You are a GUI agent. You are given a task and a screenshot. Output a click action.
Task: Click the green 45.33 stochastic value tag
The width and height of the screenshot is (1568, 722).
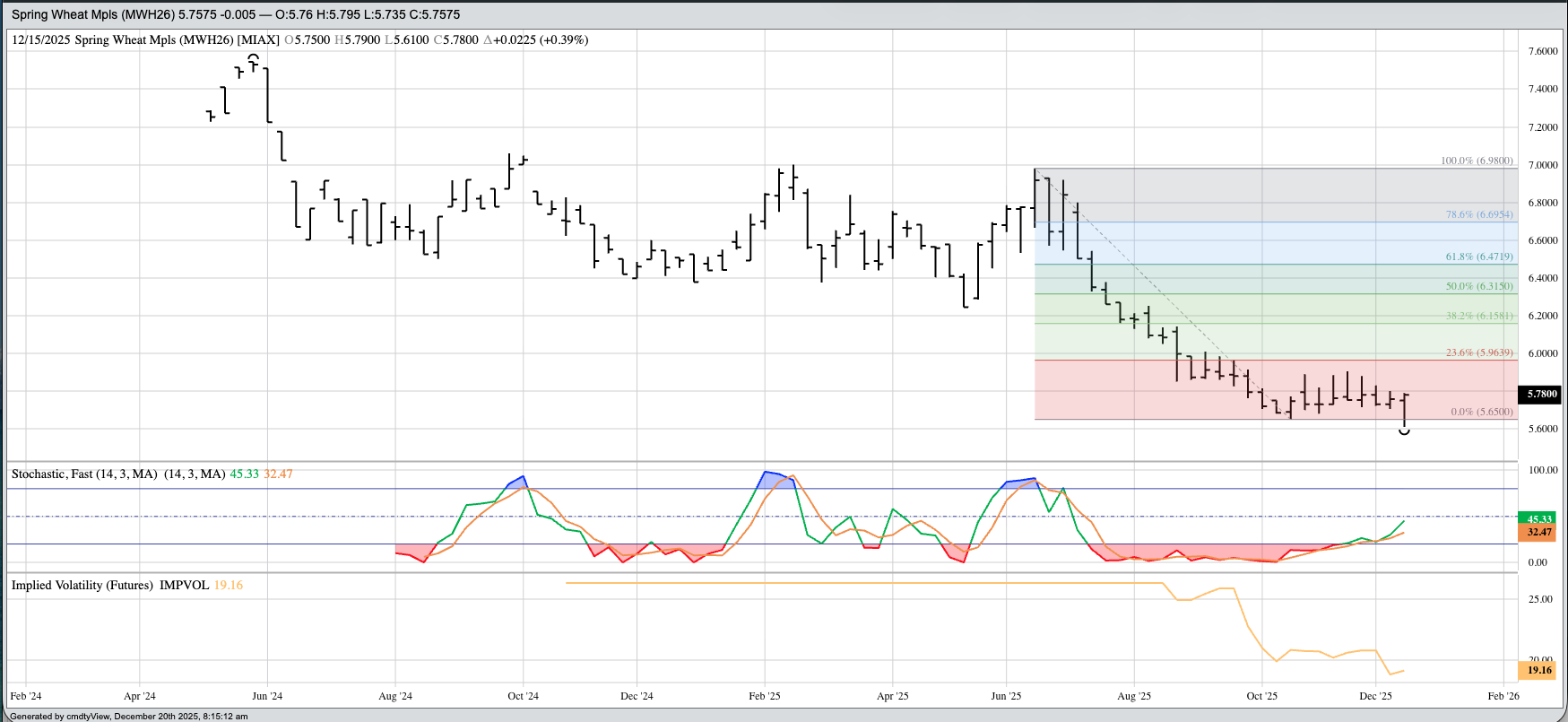(x=1538, y=519)
